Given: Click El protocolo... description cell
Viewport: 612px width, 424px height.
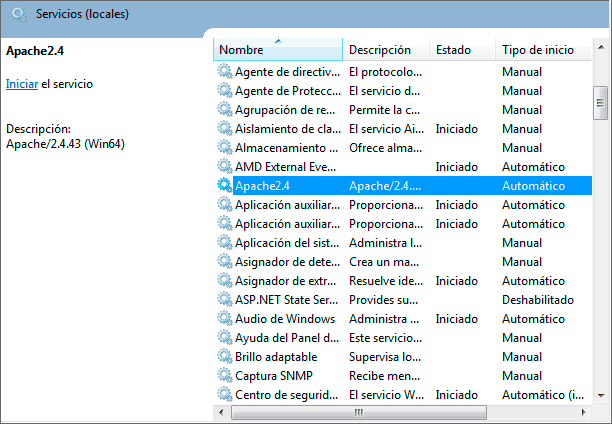Looking at the screenshot, I should click(x=385, y=72).
